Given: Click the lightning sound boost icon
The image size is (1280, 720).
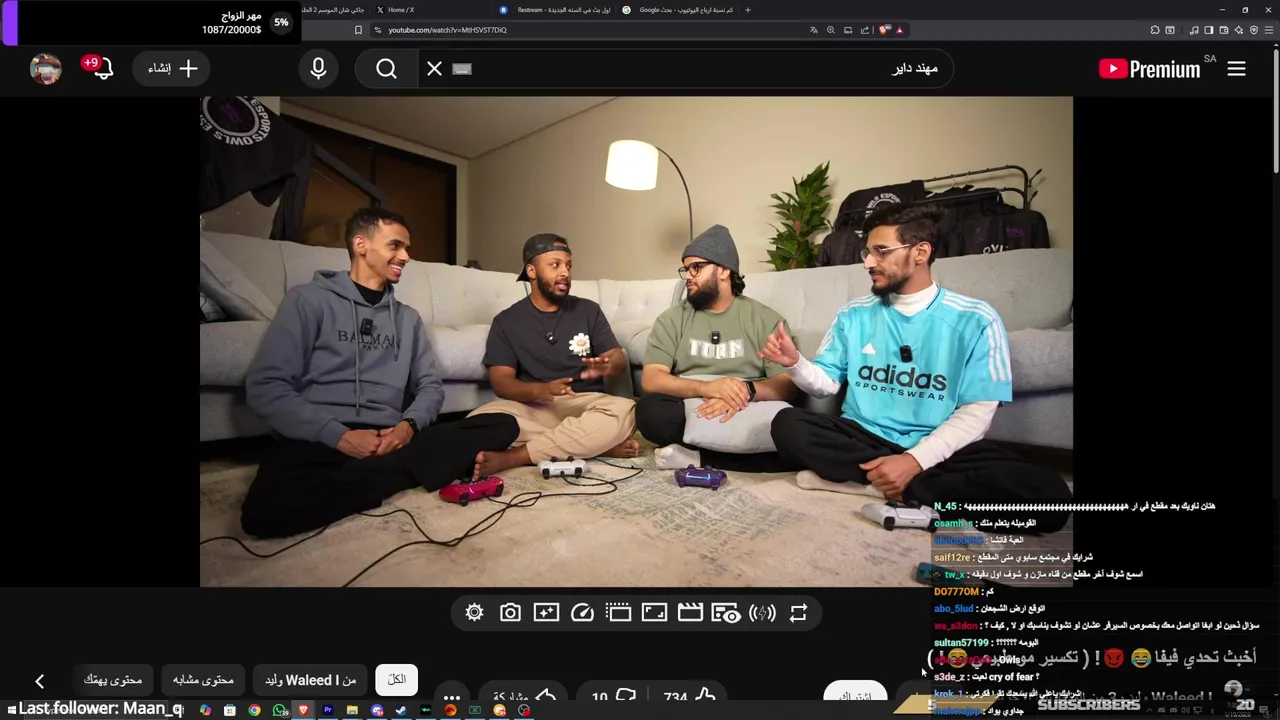Looking at the screenshot, I should click(x=762, y=613).
